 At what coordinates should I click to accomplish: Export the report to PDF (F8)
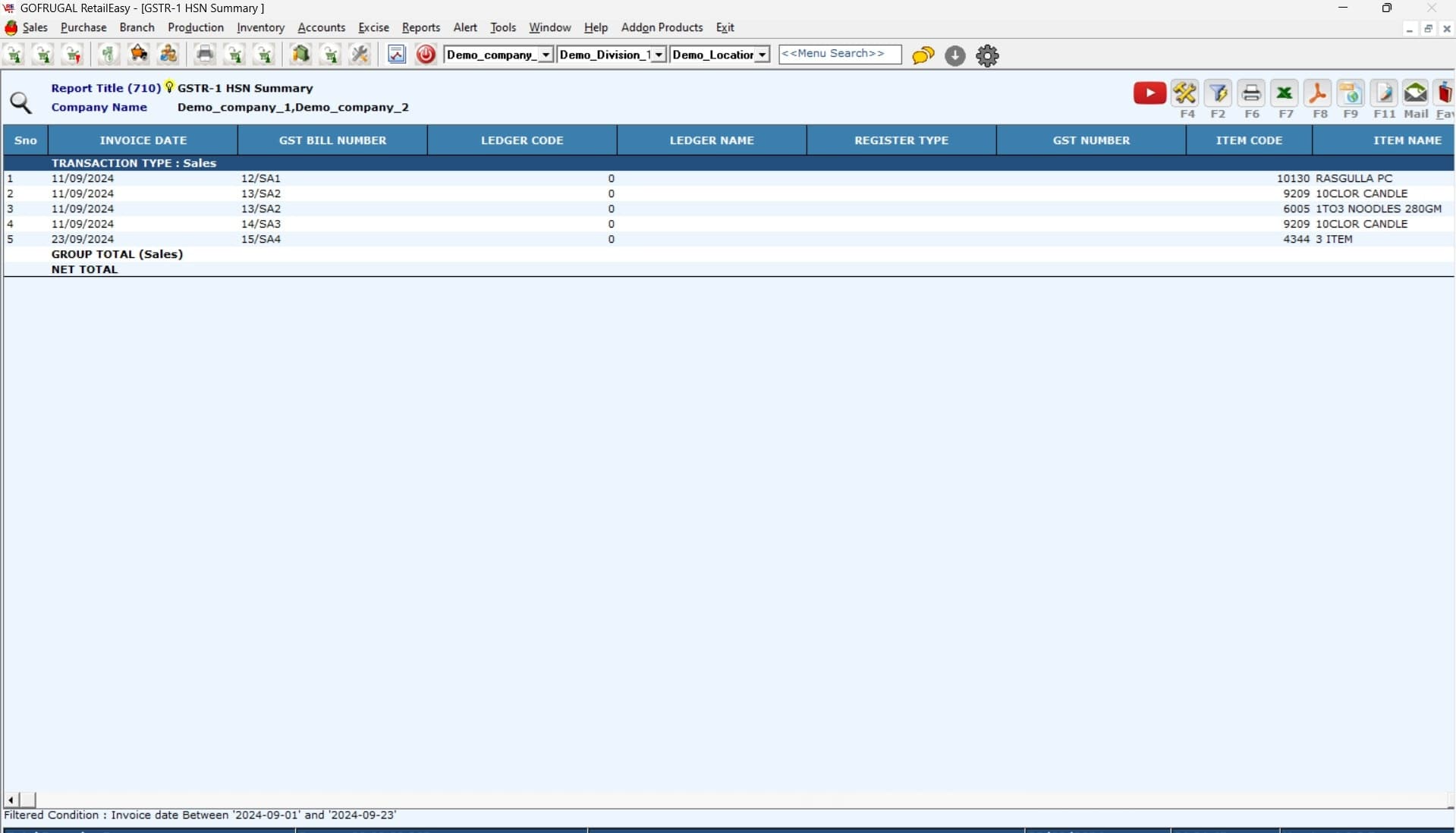click(1318, 93)
